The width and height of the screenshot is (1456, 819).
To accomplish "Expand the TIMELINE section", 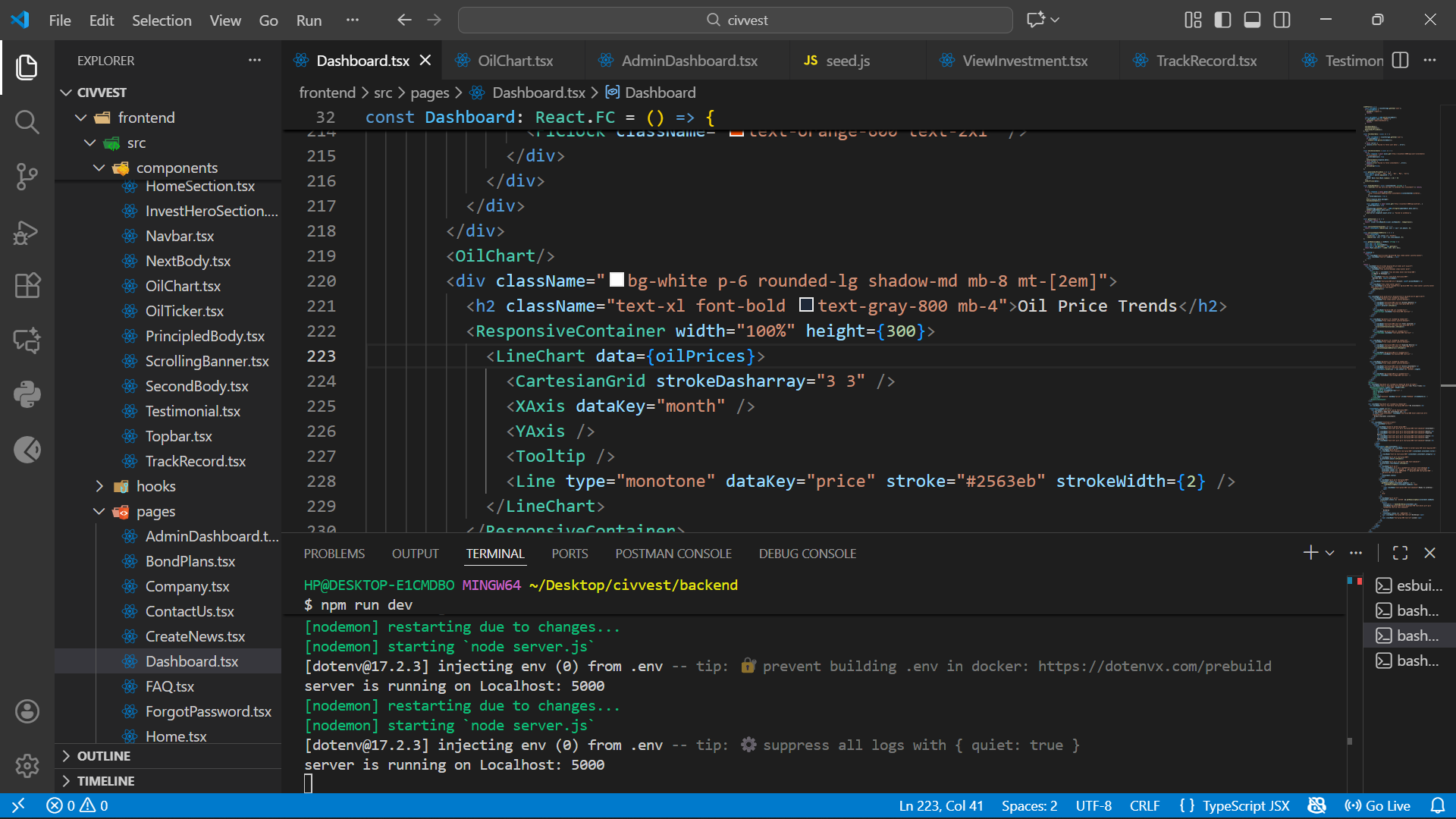I will point(105,781).
